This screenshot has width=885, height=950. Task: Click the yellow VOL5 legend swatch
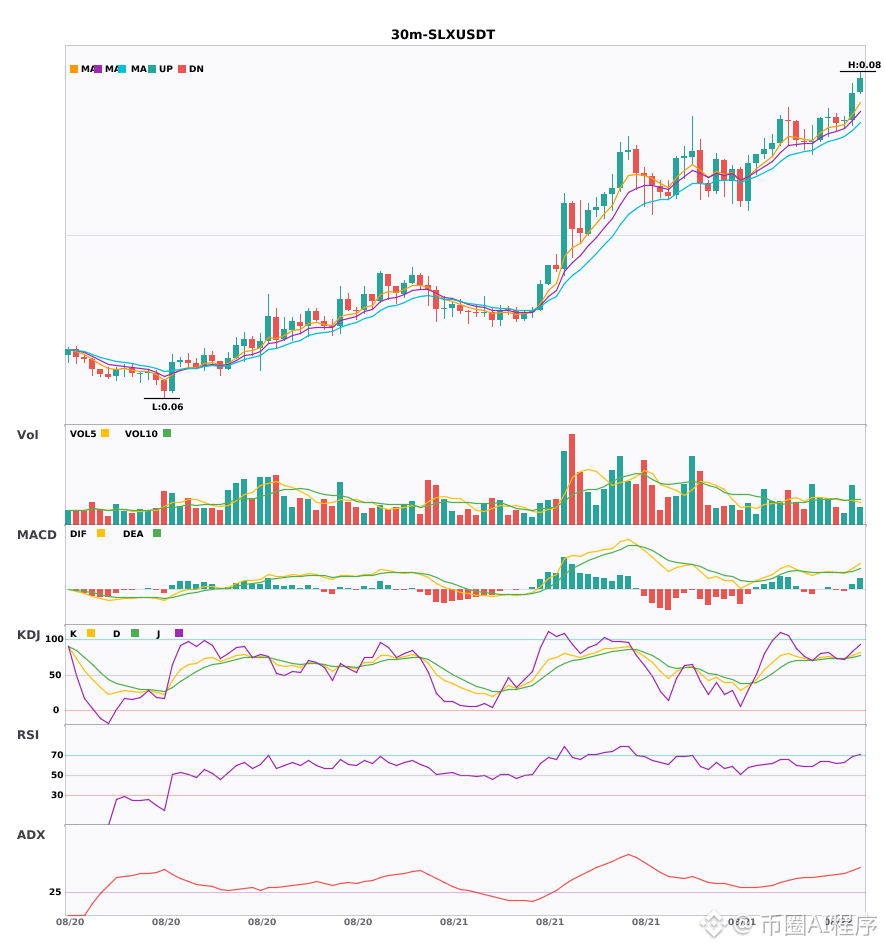(105, 433)
